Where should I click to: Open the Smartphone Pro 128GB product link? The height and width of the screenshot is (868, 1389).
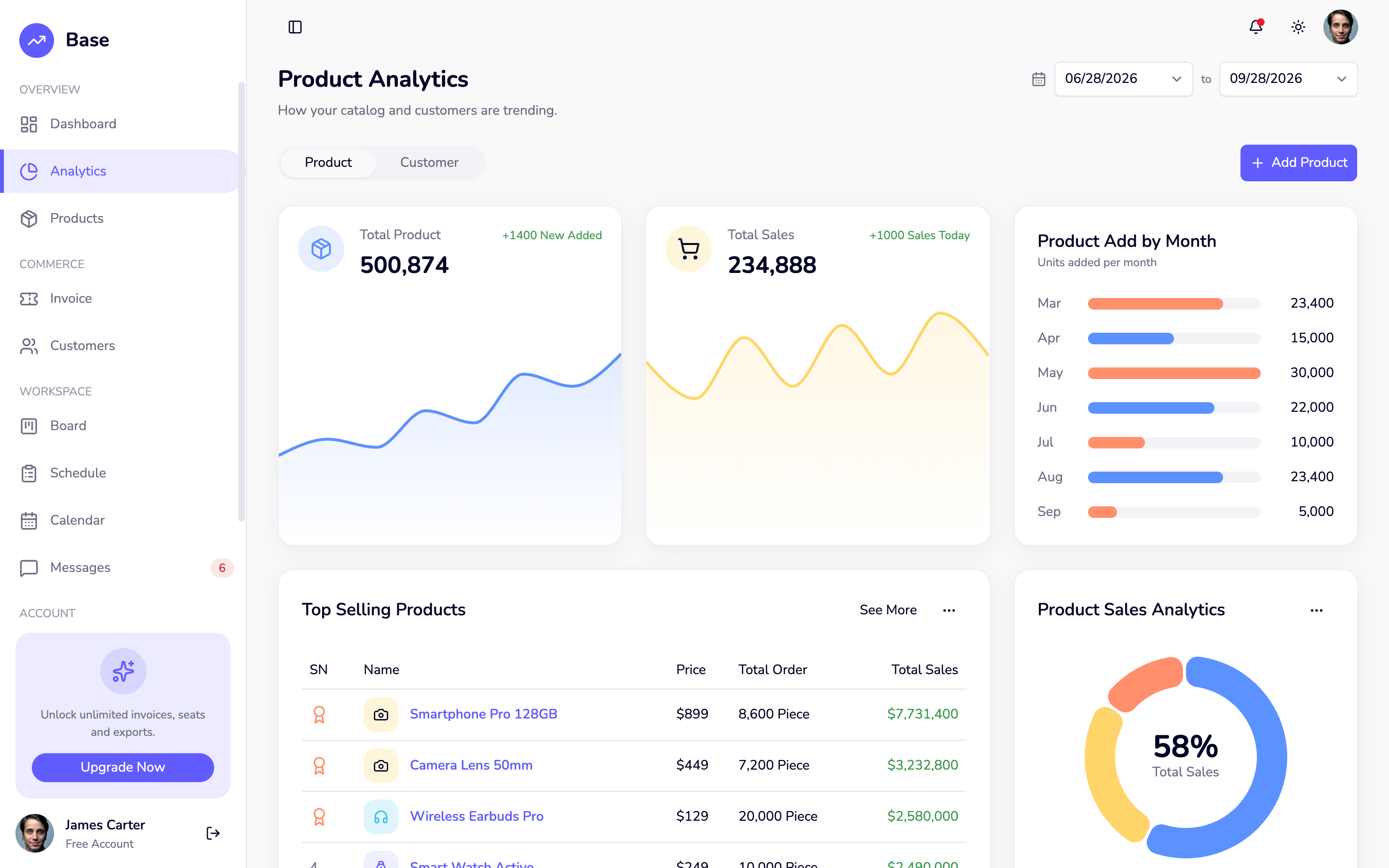click(x=483, y=714)
